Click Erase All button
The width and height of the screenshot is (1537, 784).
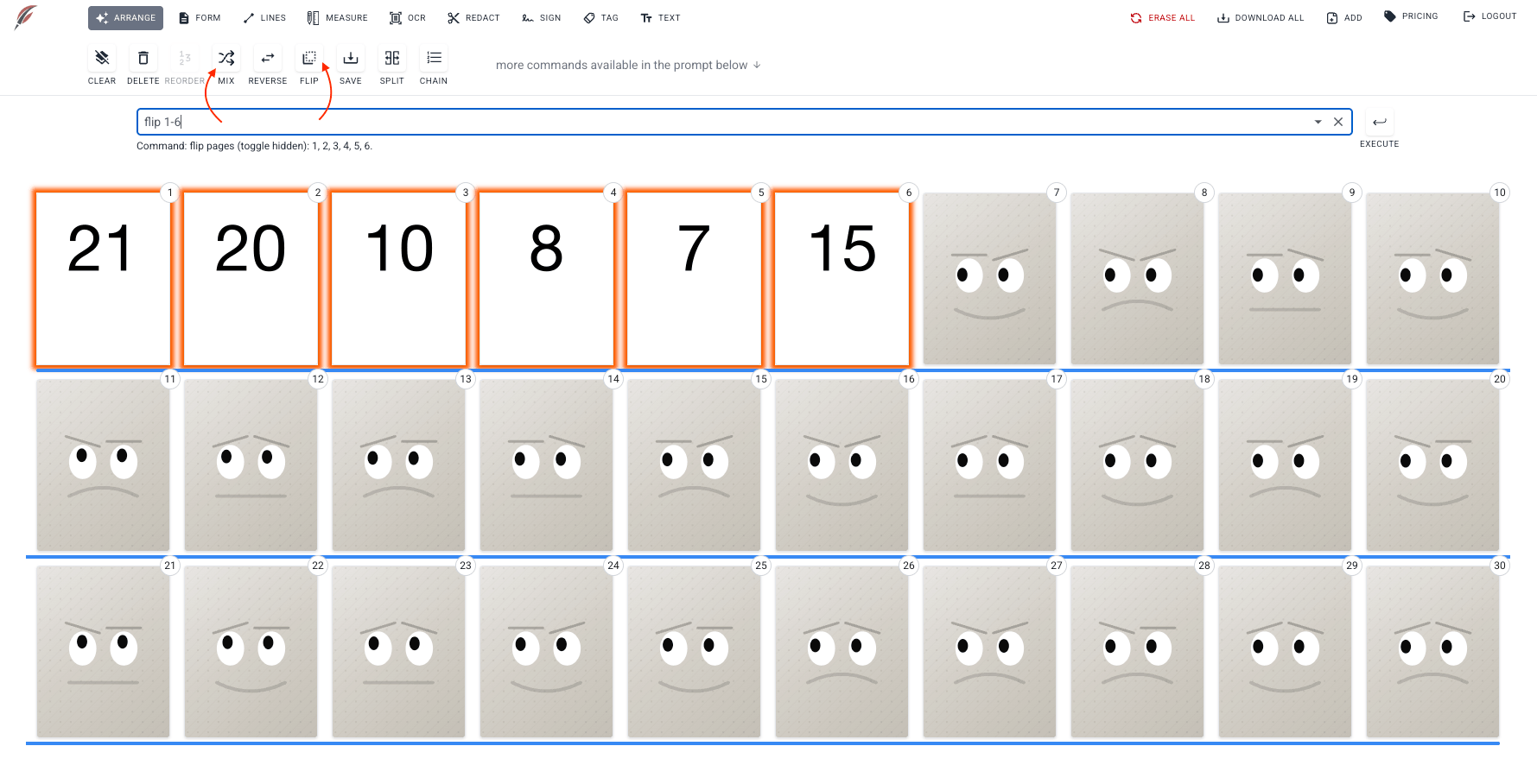tap(1163, 17)
